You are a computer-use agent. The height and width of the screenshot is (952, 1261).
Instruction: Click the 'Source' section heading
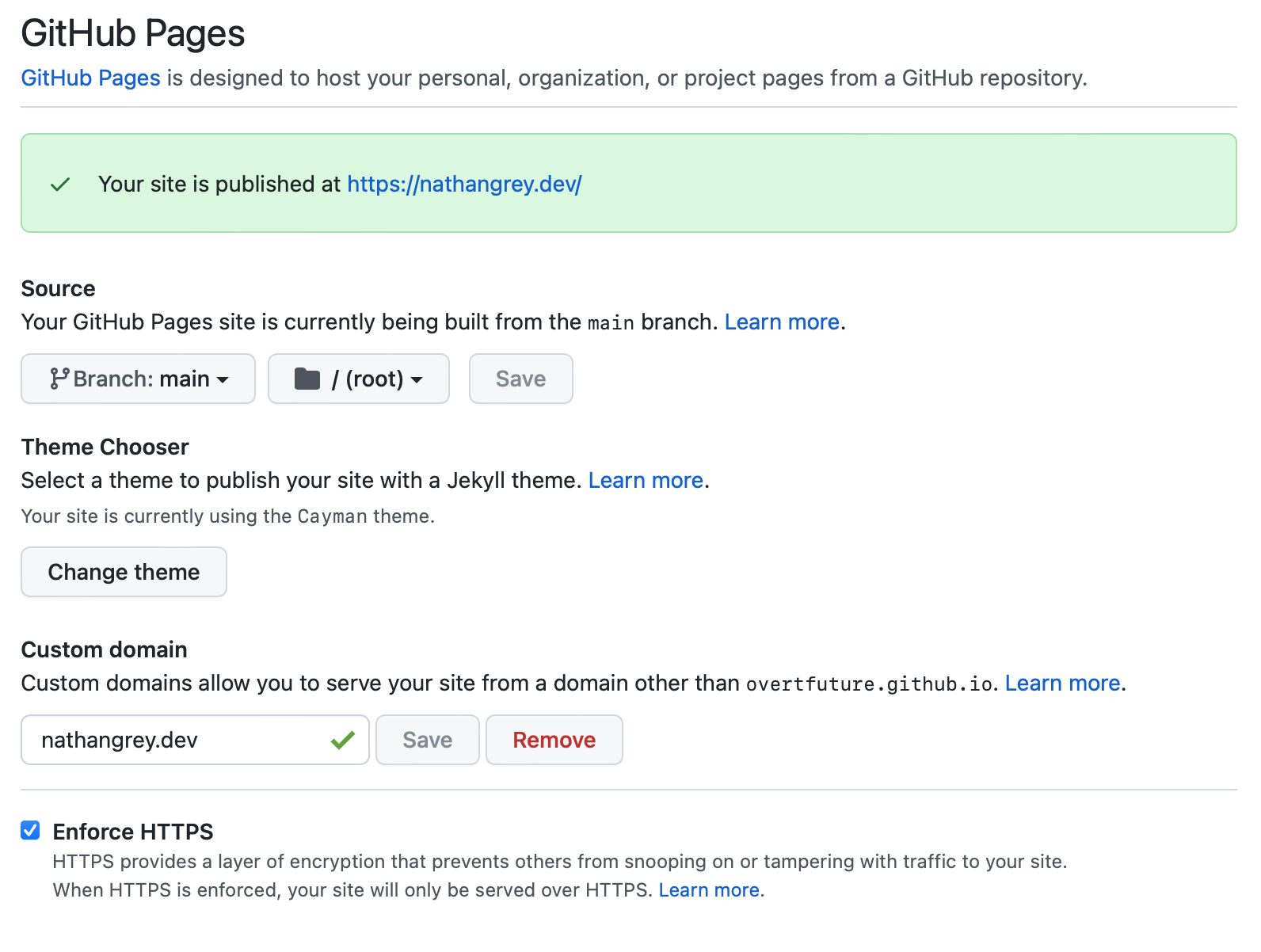click(58, 288)
